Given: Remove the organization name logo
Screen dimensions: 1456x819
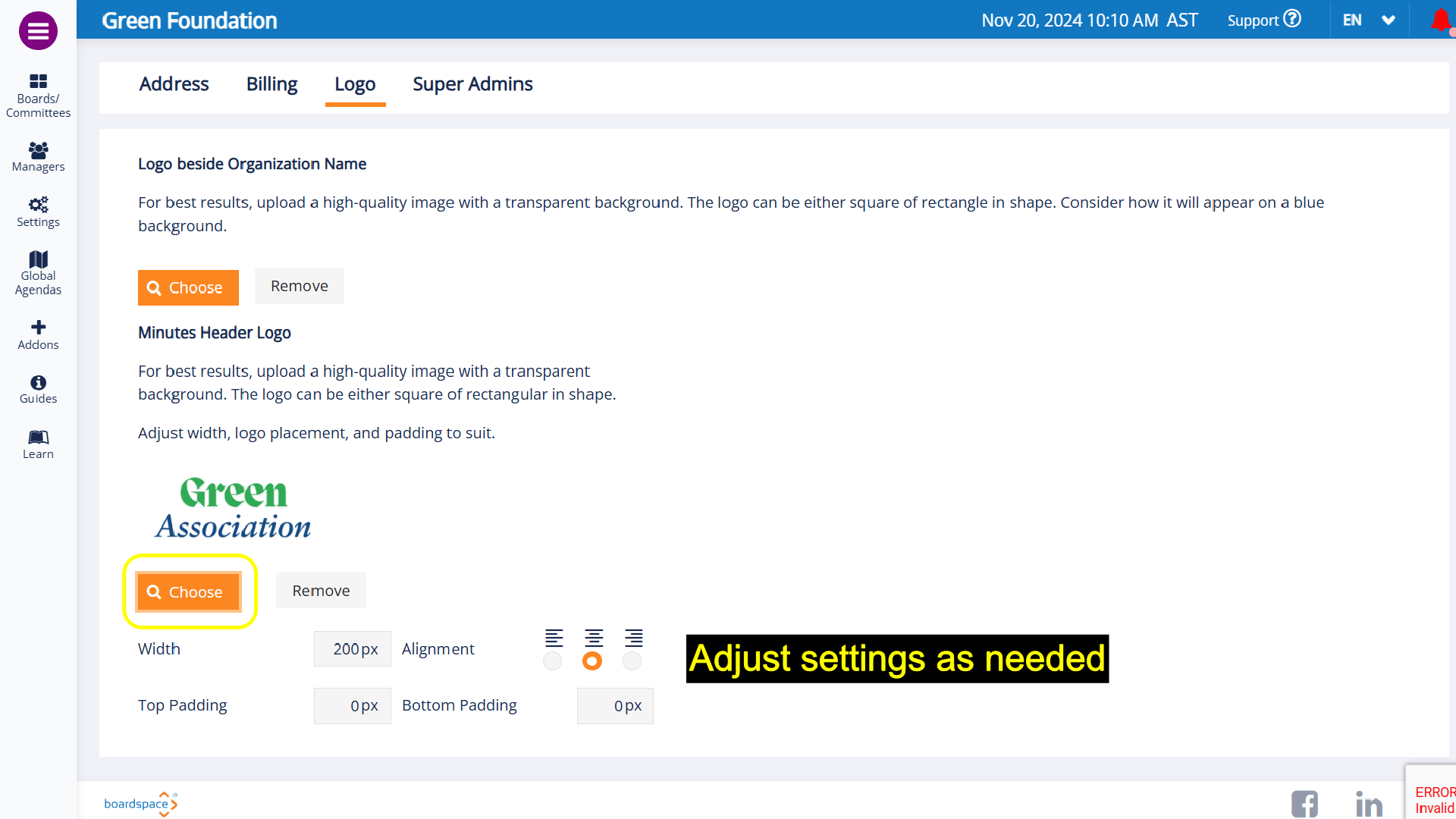Looking at the screenshot, I should pos(299,287).
